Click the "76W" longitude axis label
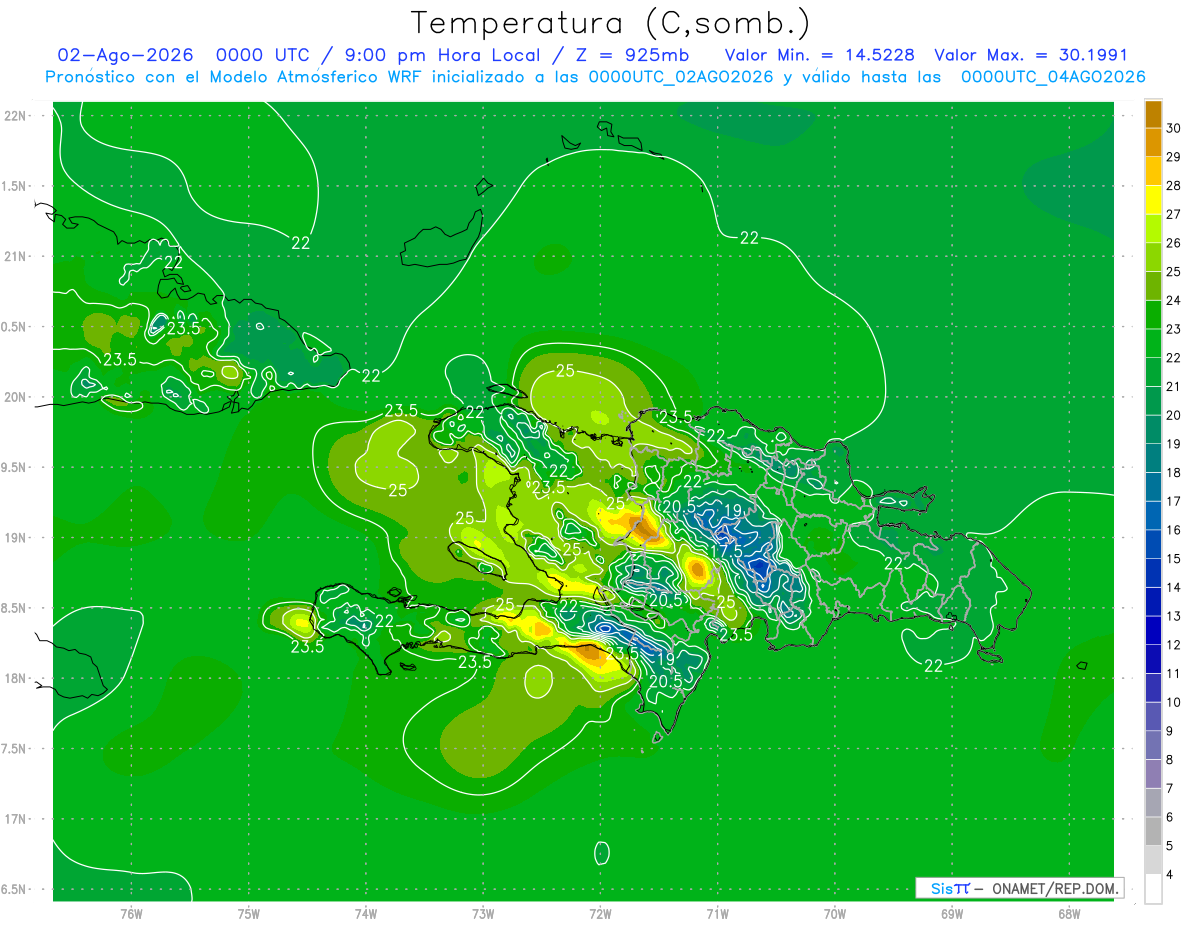Viewport: 1200px width, 927px height. 131,914
